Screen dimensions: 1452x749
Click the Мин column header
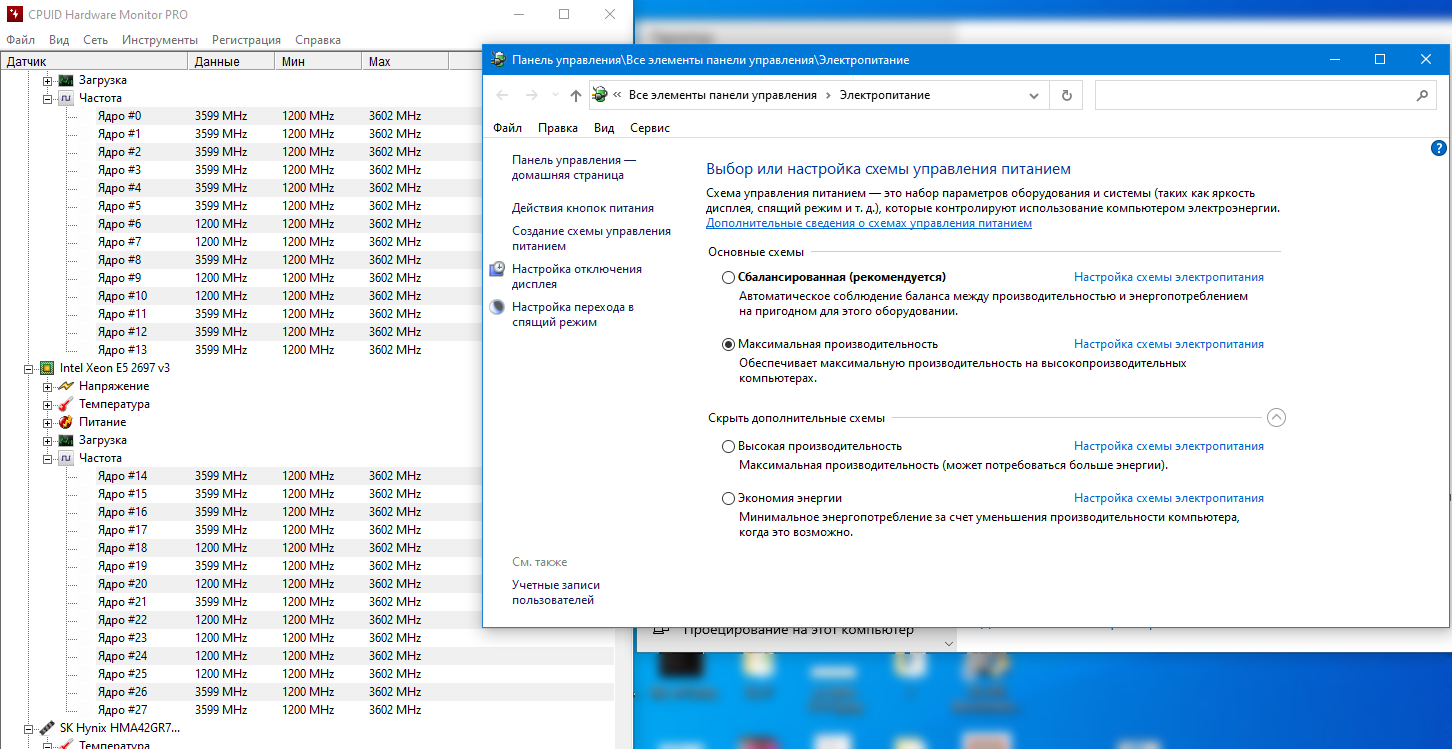(318, 62)
